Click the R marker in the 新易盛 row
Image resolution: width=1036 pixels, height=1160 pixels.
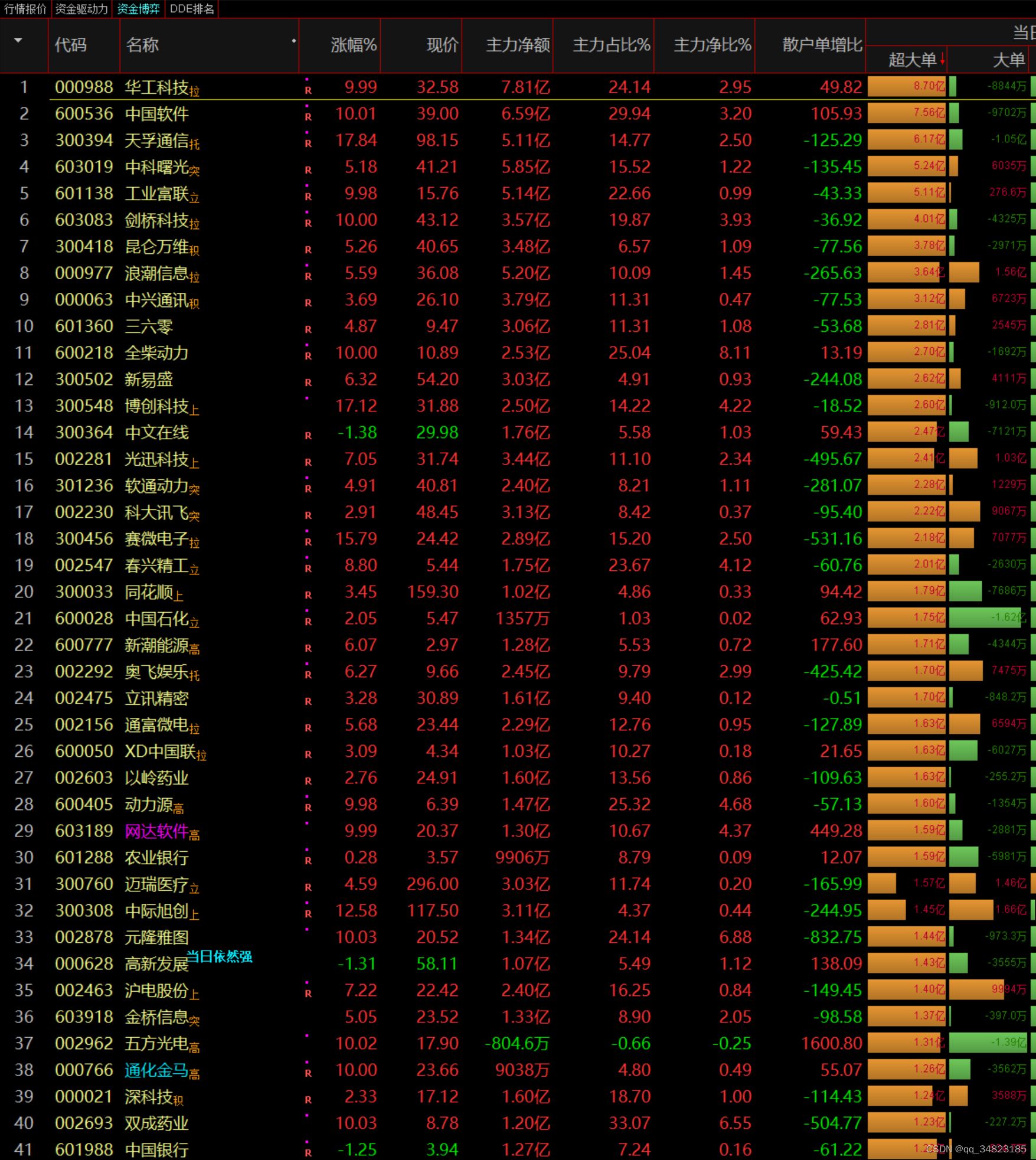[x=308, y=383]
